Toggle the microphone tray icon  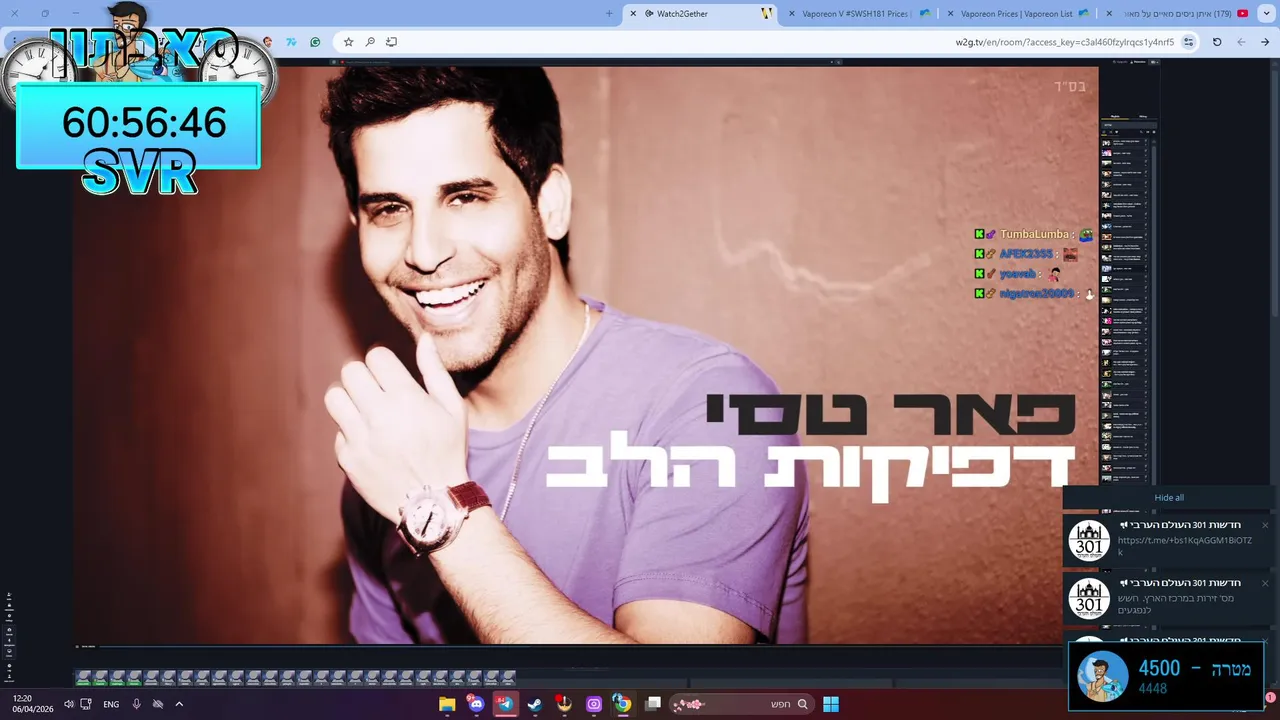137,704
